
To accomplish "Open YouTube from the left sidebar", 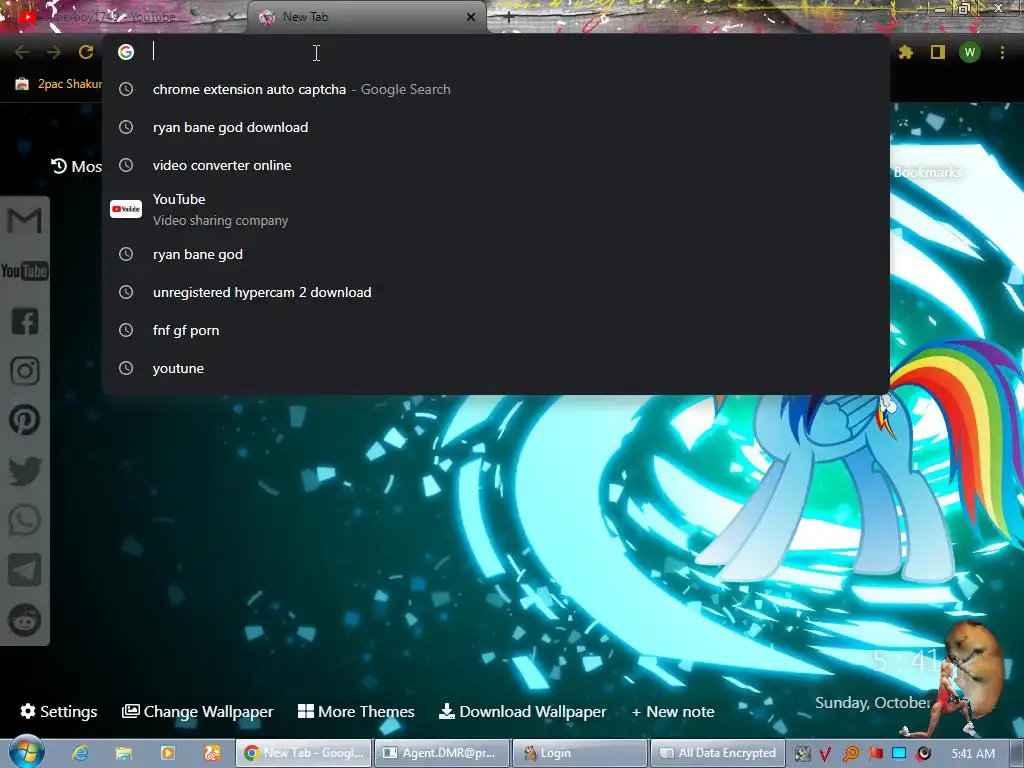I will point(25,271).
